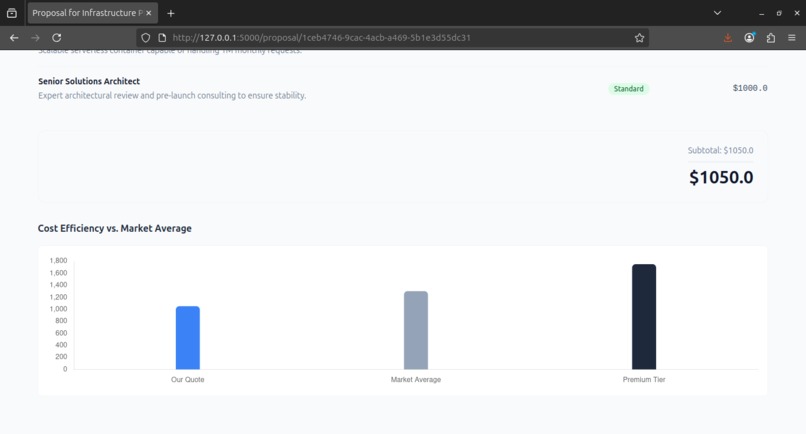Click the Our Quote axis label

[x=188, y=379]
